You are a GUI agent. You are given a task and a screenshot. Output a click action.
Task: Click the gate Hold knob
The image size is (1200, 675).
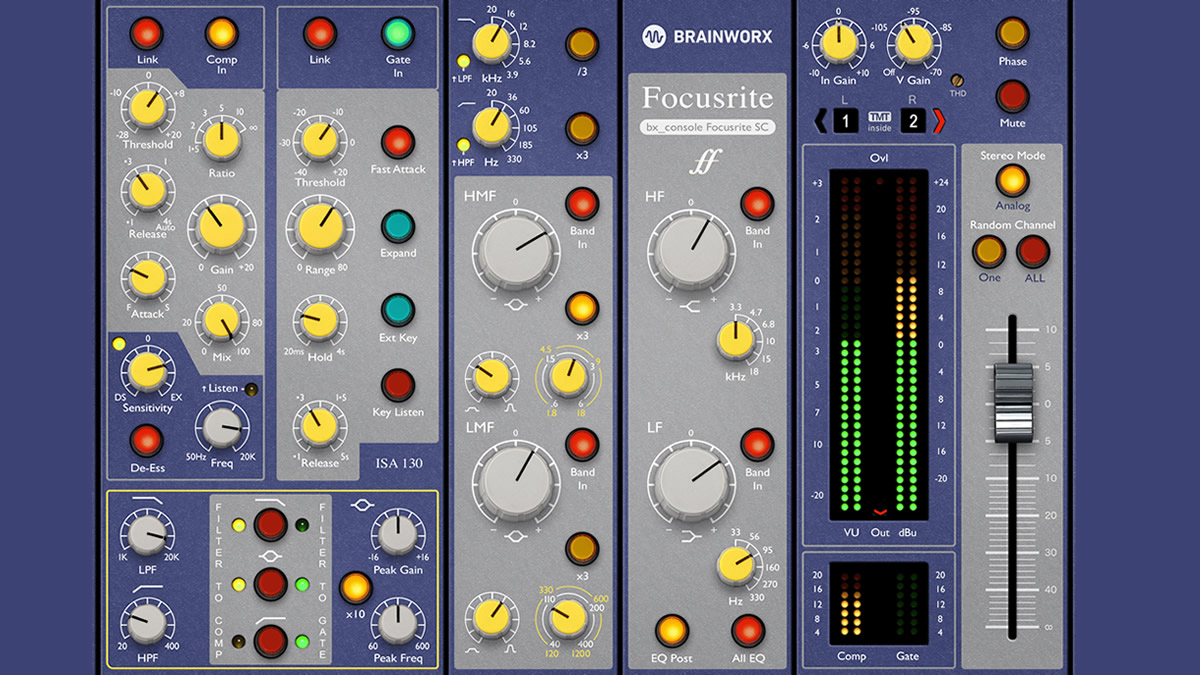[x=319, y=322]
